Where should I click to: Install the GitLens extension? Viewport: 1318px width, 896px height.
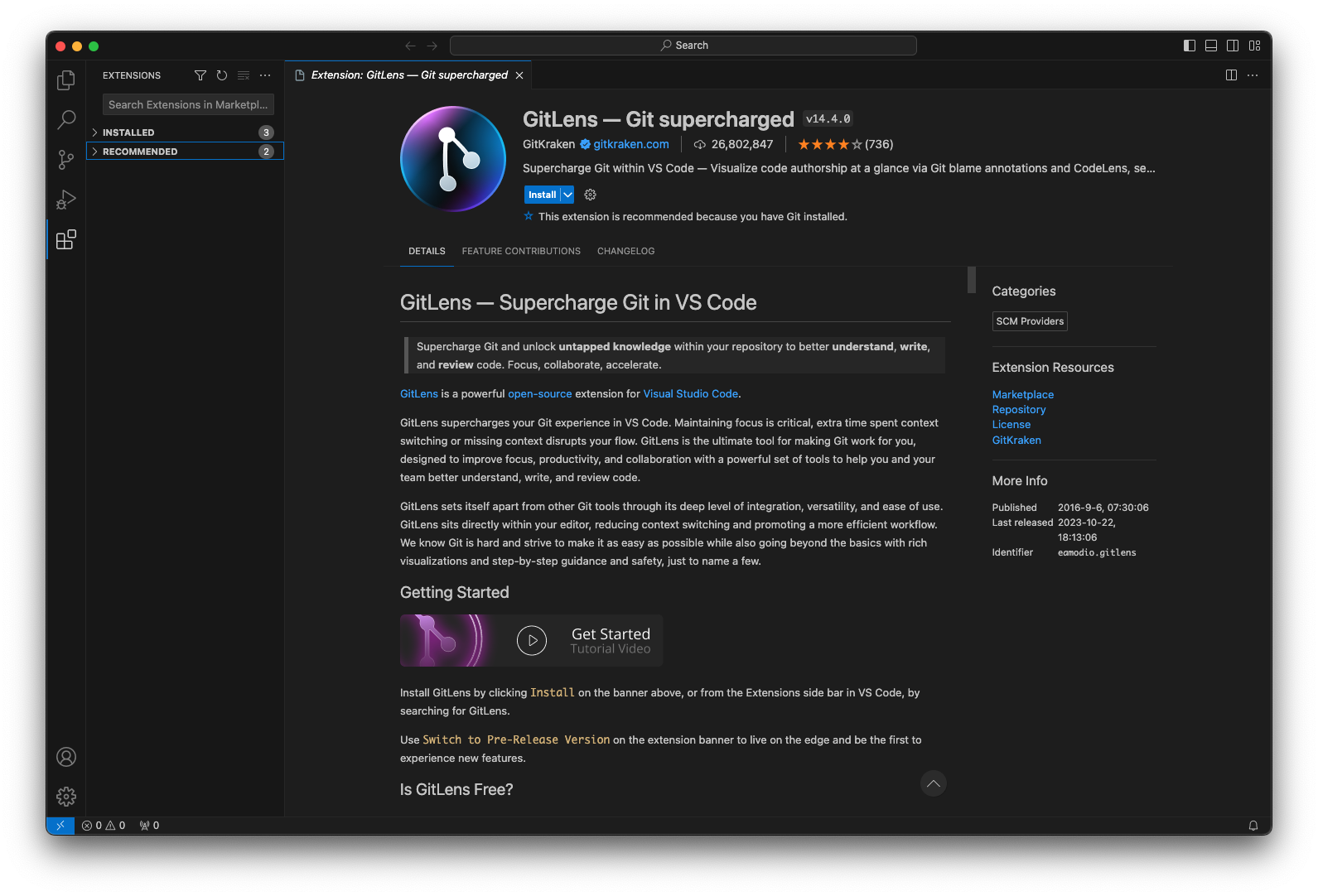543,195
